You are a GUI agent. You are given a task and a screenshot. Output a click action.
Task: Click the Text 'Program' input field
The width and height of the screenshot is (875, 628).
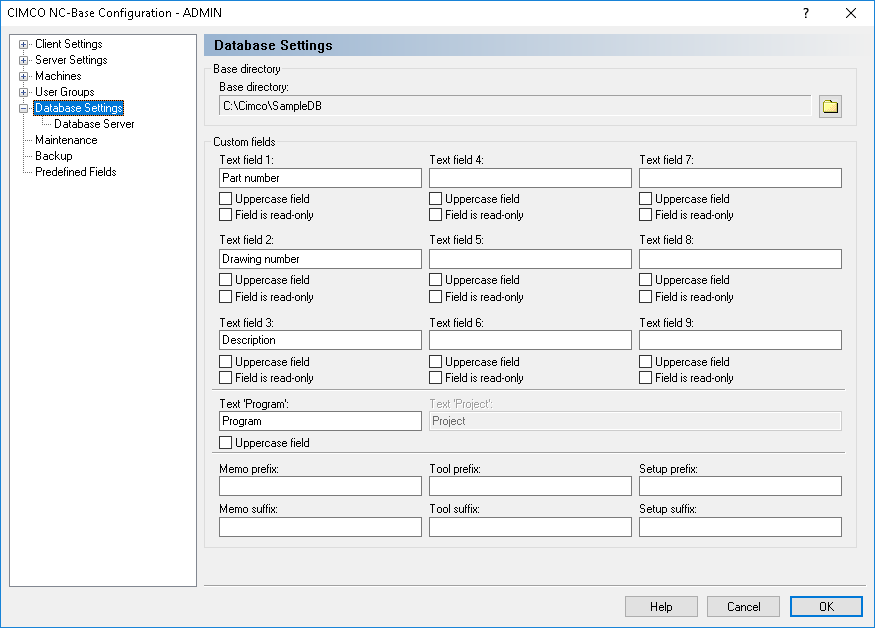coord(320,421)
